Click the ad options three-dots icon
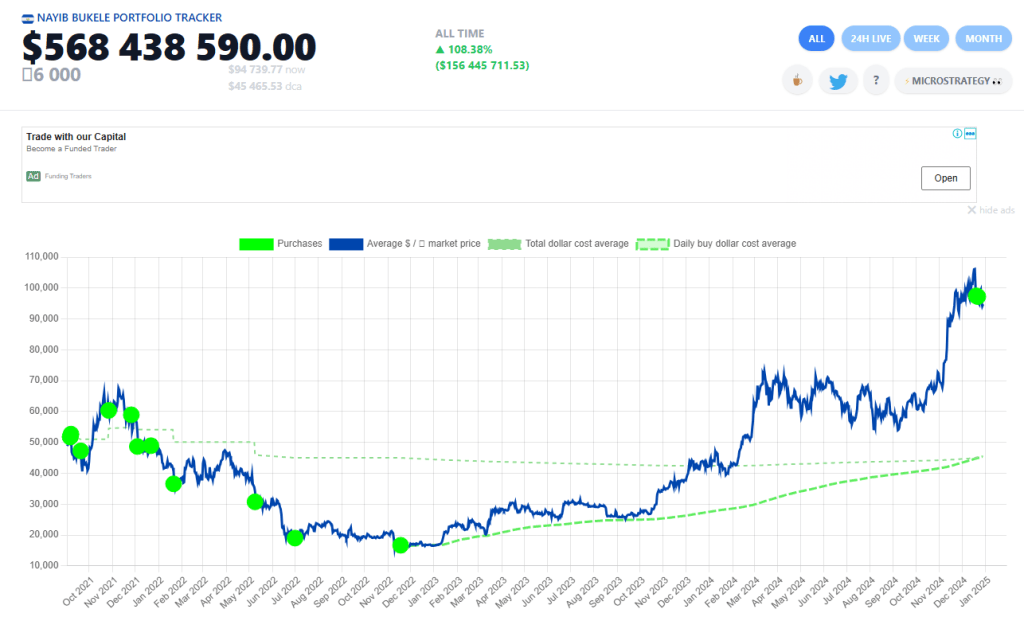 969,133
